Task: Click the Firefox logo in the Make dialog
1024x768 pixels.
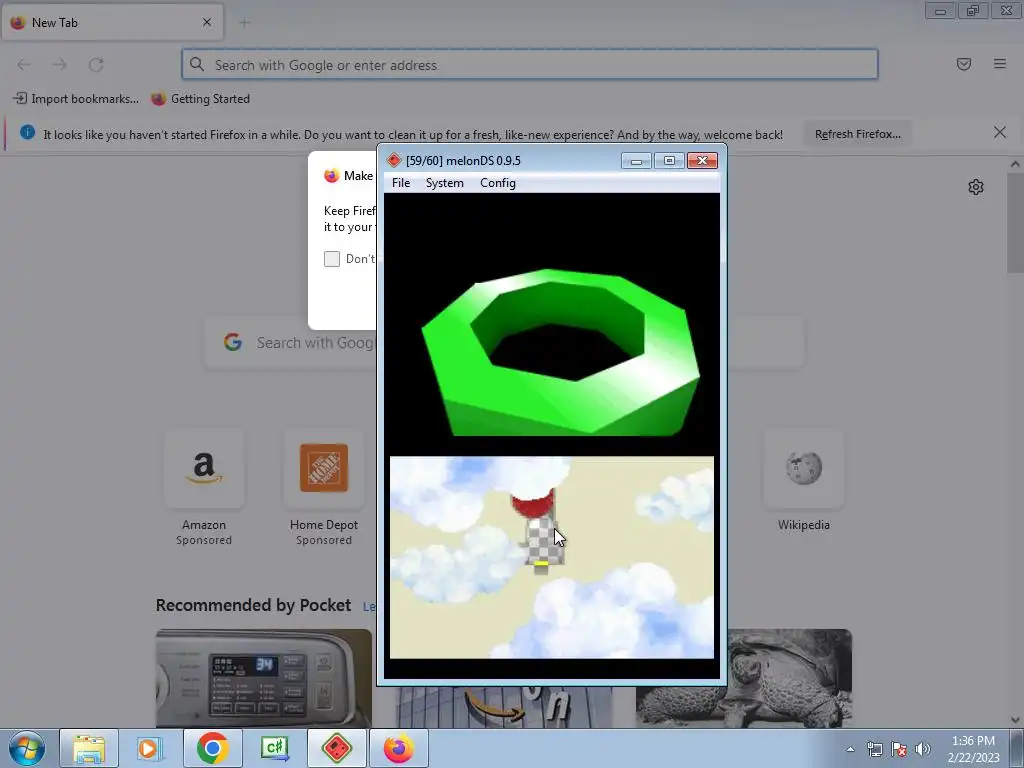Action: click(x=332, y=176)
